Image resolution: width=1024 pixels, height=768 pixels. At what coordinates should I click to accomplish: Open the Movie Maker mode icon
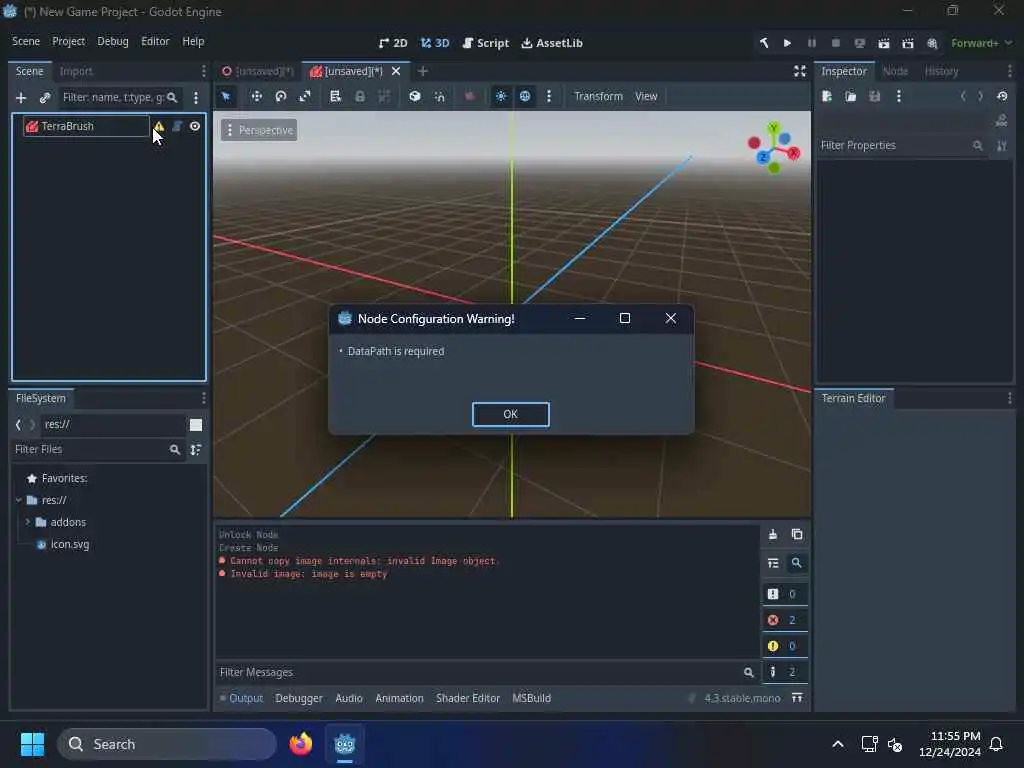[932, 43]
